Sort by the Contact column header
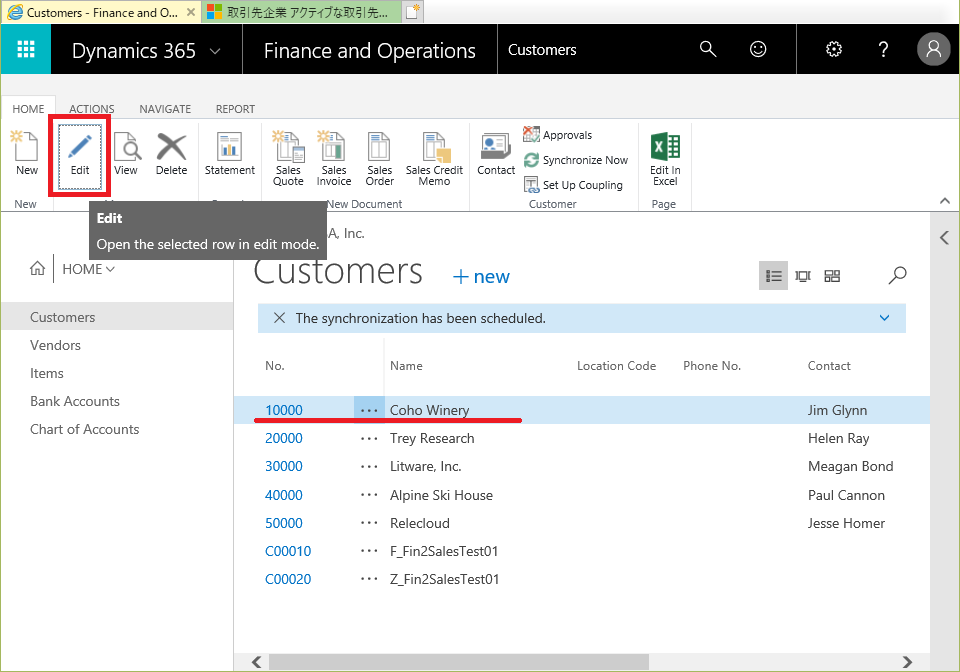960x672 pixels. point(829,366)
